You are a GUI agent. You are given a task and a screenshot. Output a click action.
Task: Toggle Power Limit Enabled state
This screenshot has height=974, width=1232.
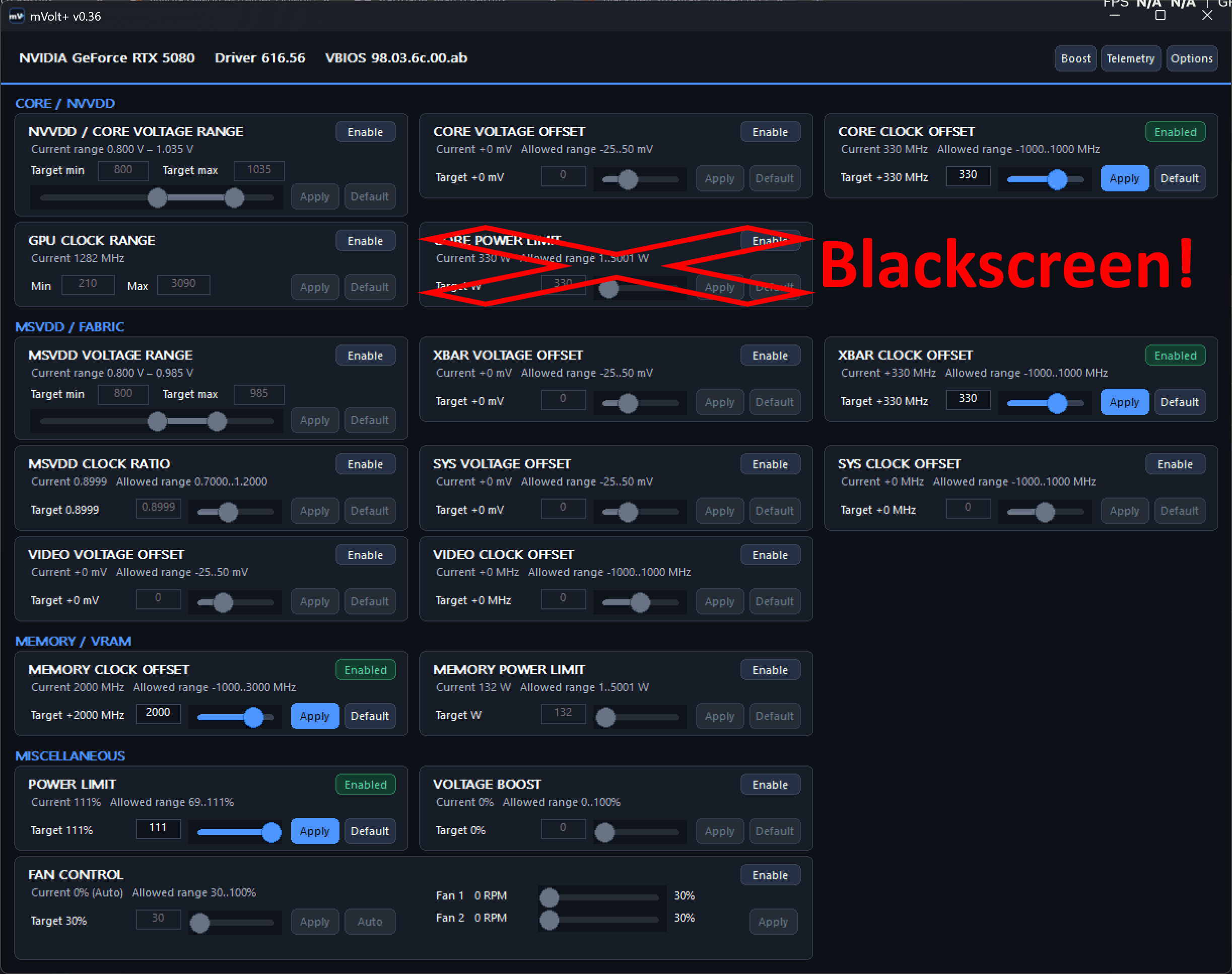[x=365, y=784]
